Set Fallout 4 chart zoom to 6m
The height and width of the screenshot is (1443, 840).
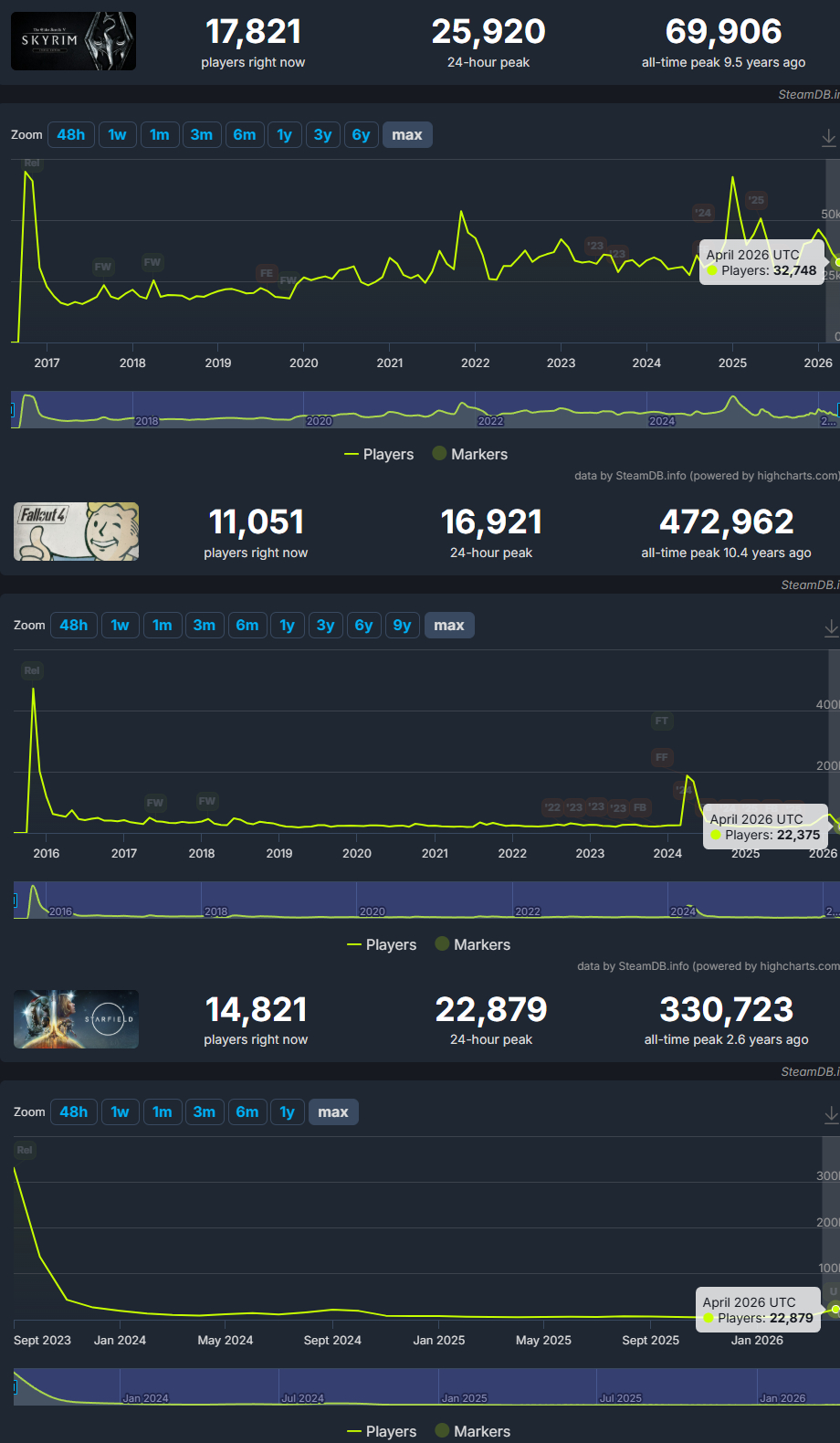click(x=247, y=626)
